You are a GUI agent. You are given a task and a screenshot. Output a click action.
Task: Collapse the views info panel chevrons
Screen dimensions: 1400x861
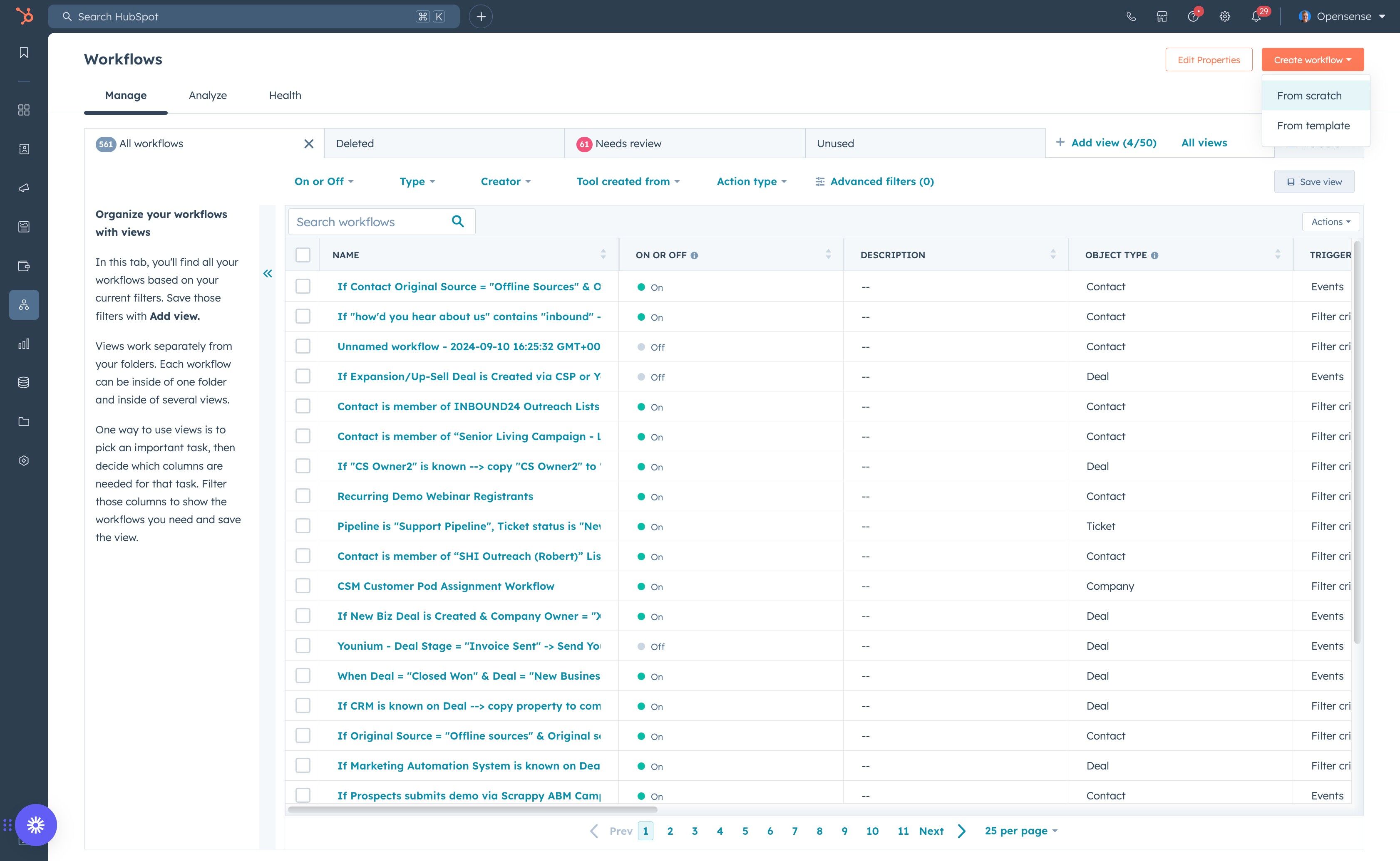click(267, 273)
